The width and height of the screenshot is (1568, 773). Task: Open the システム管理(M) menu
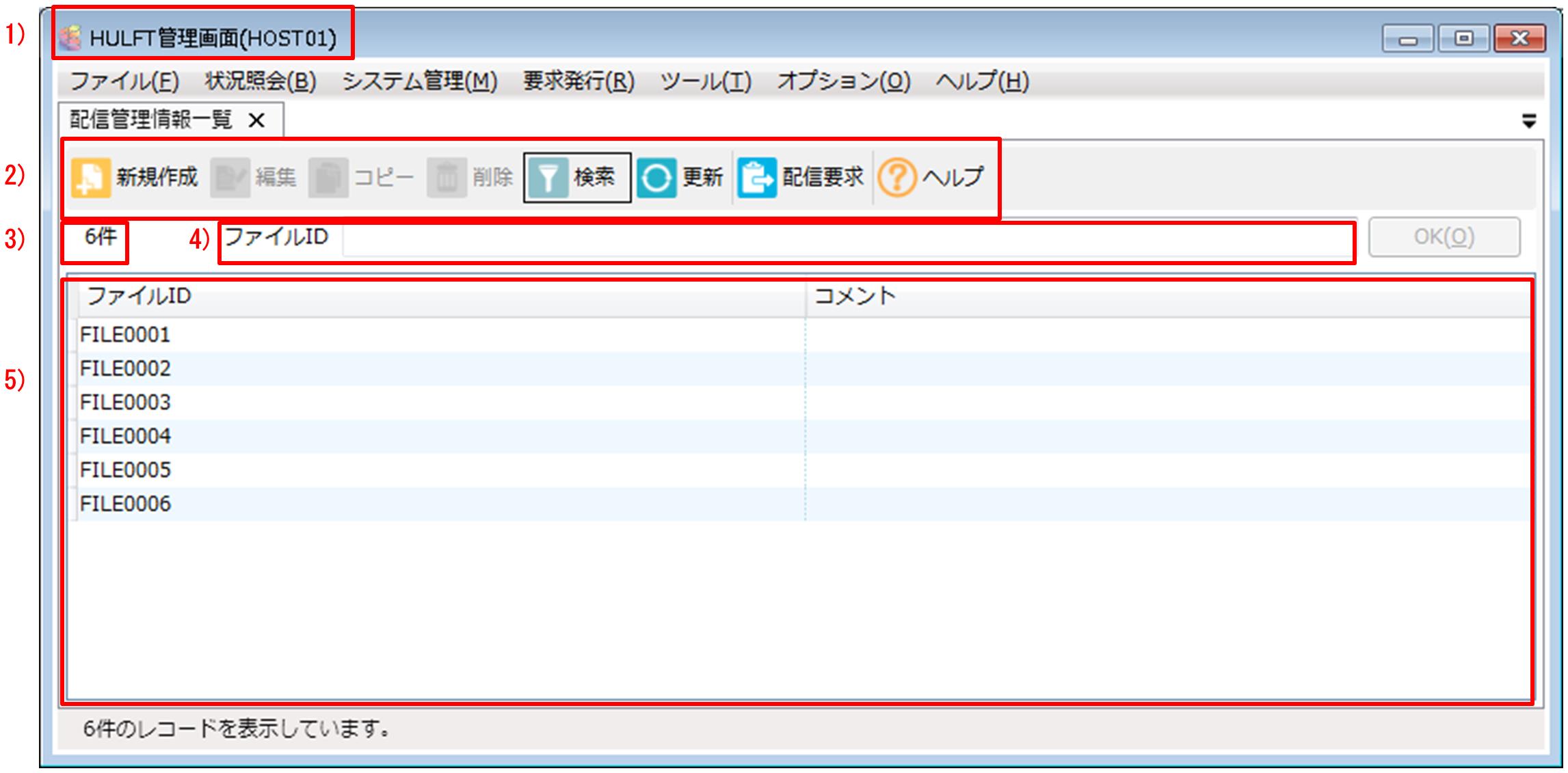tap(420, 81)
